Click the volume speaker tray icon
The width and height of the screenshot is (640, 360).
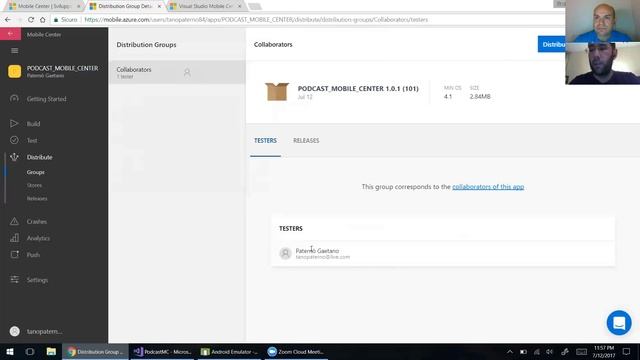550,352
